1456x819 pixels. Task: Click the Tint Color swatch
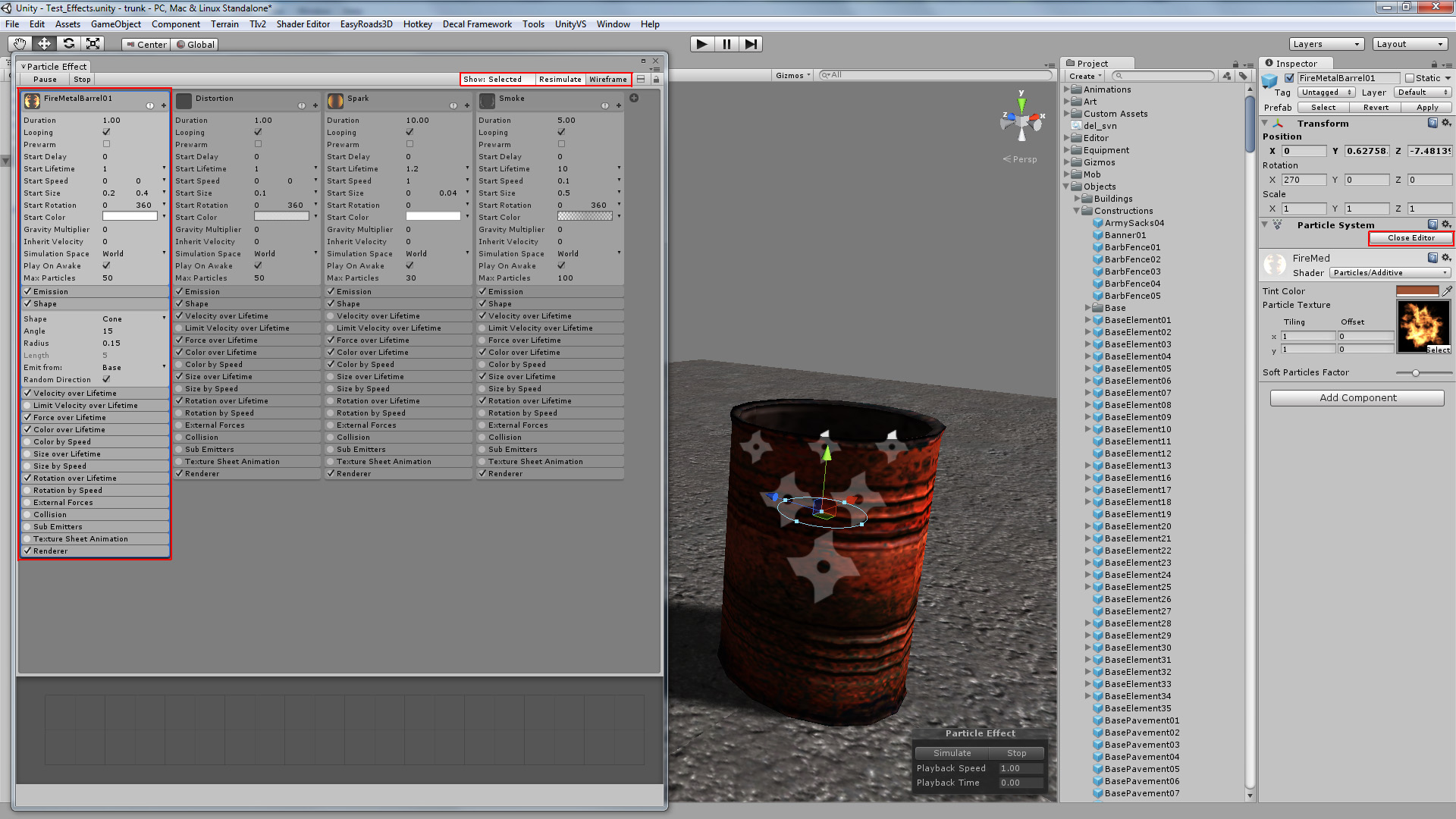[1417, 291]
